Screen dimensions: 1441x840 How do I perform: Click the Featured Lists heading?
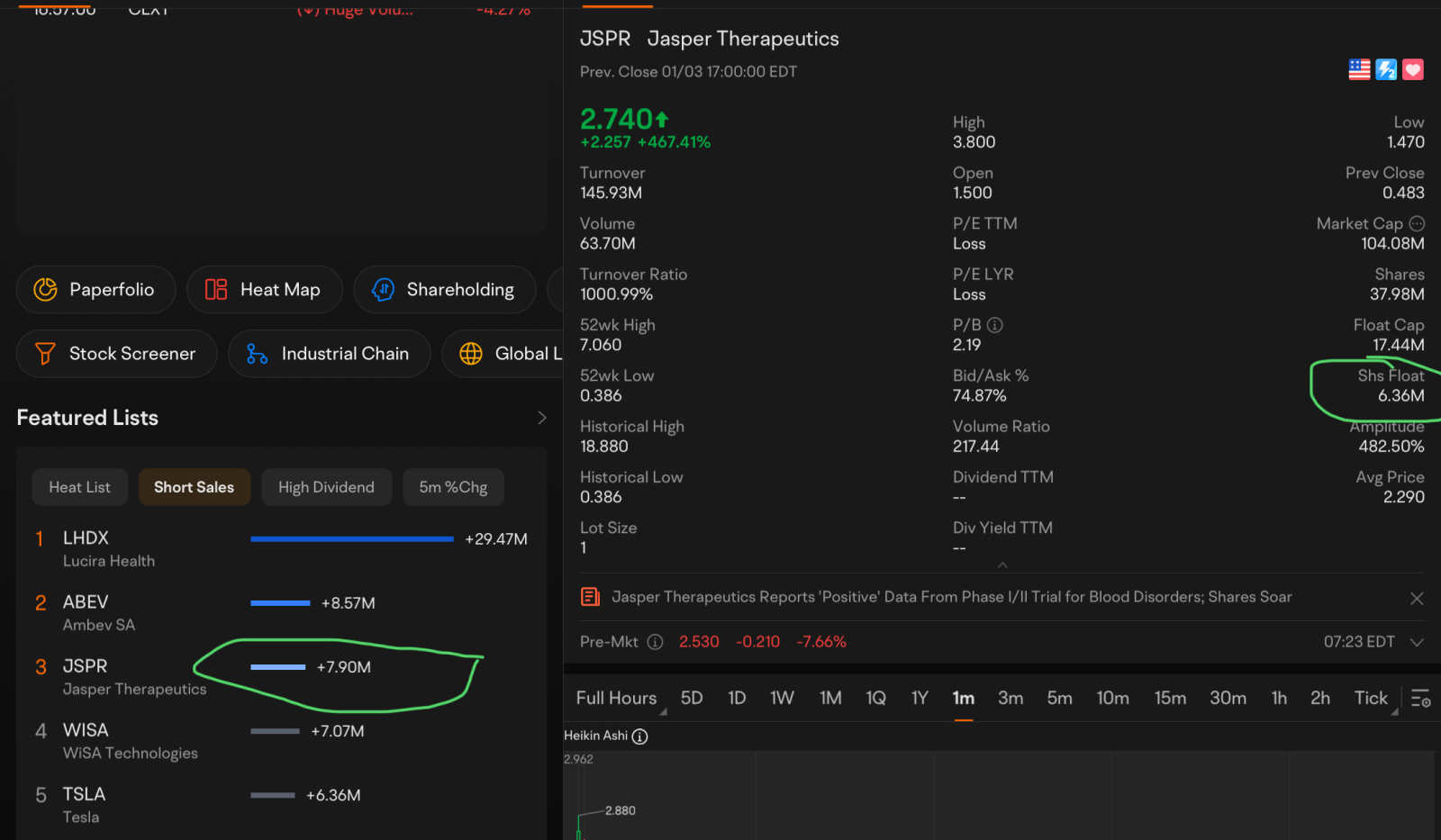87,418
